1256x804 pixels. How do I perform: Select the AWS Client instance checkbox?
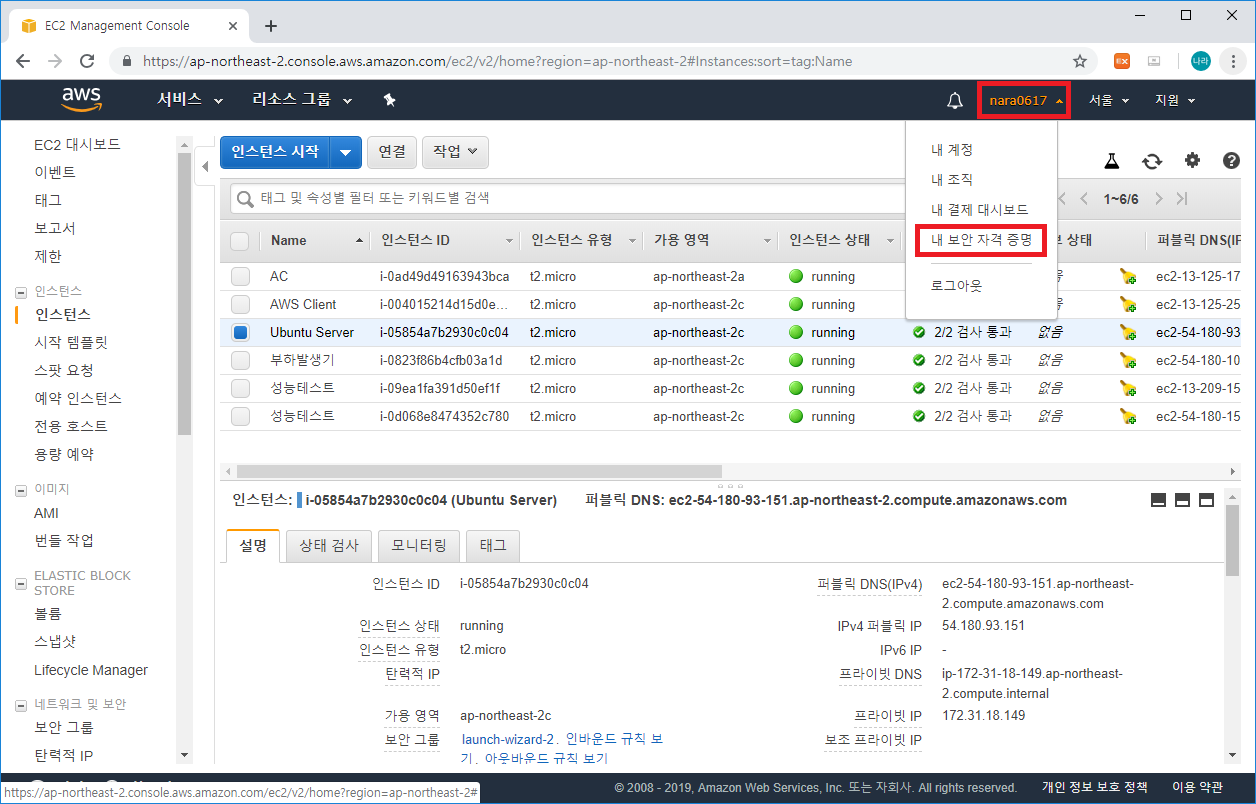pyautogui.click(x=240, y=305)
